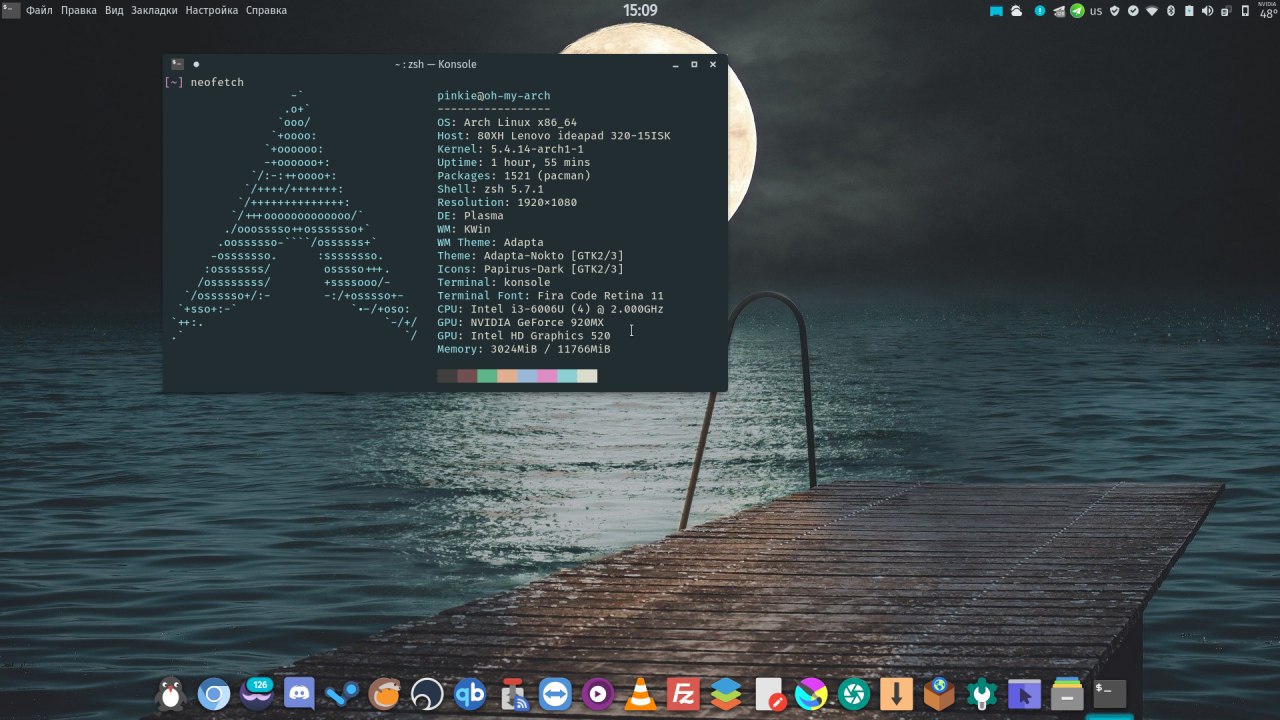Viewport: 1280px width, 720px height.
Task: Minimize the Konsole window
Action: point(676,65)
